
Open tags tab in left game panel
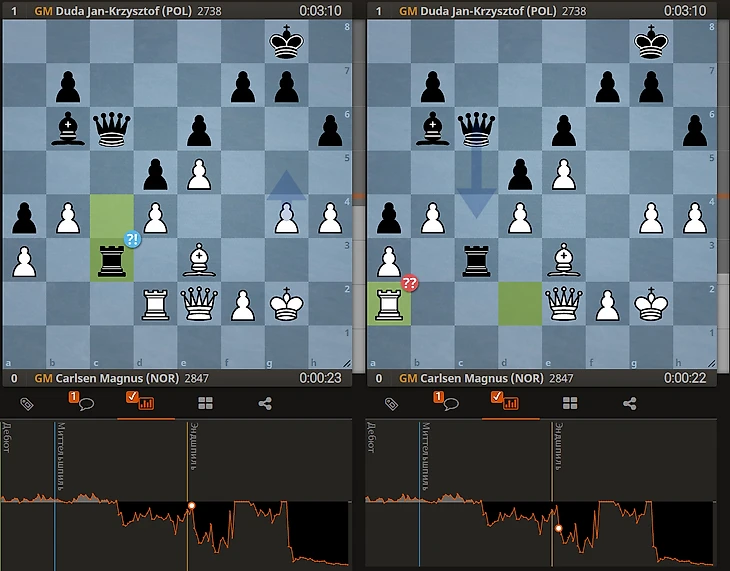point(27,404)
